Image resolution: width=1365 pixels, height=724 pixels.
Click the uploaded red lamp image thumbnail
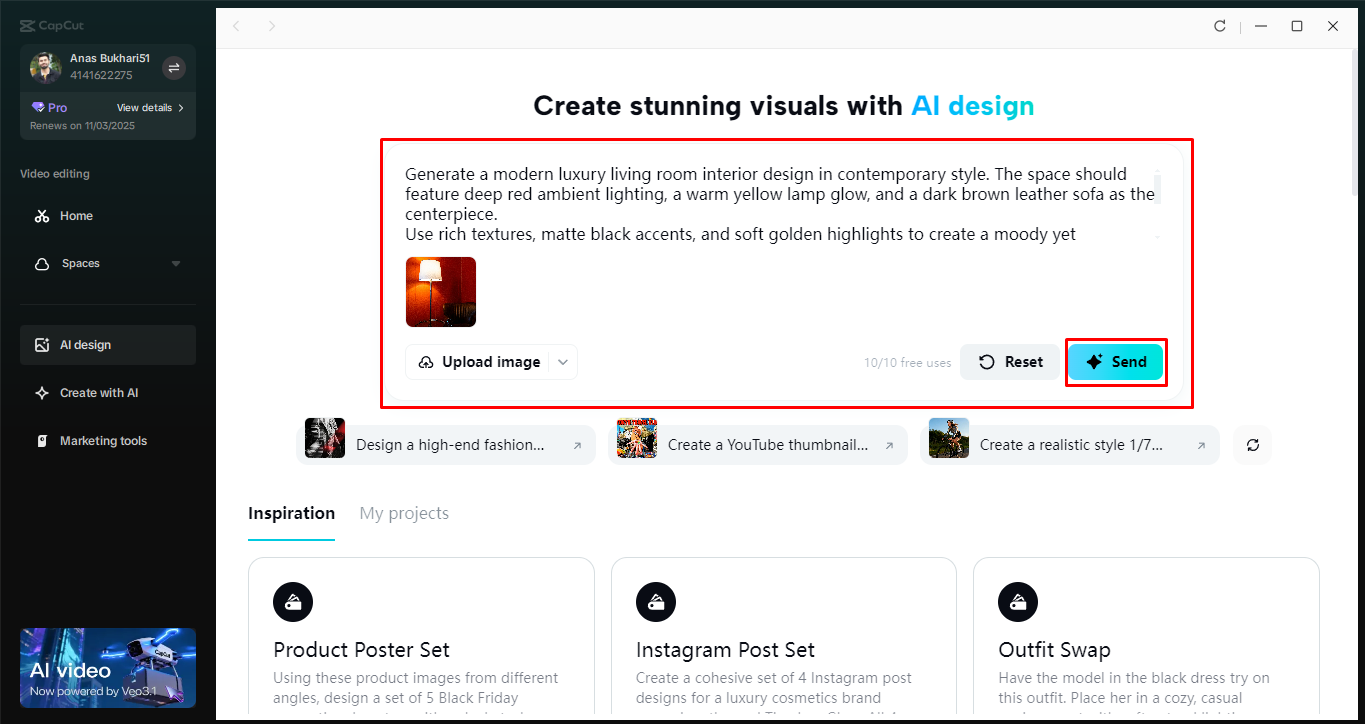(440, 292)
